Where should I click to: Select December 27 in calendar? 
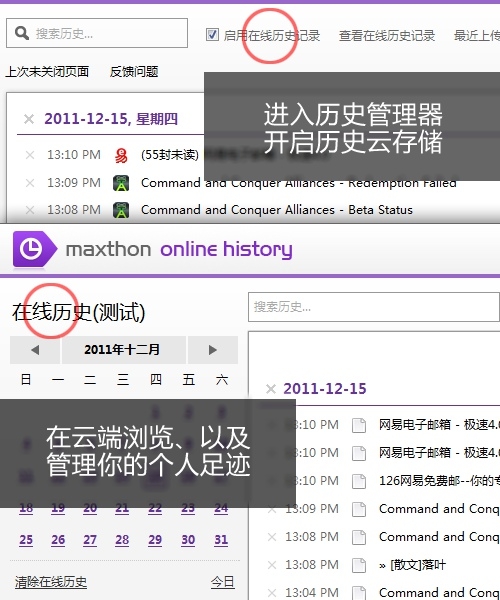(90, 540)
